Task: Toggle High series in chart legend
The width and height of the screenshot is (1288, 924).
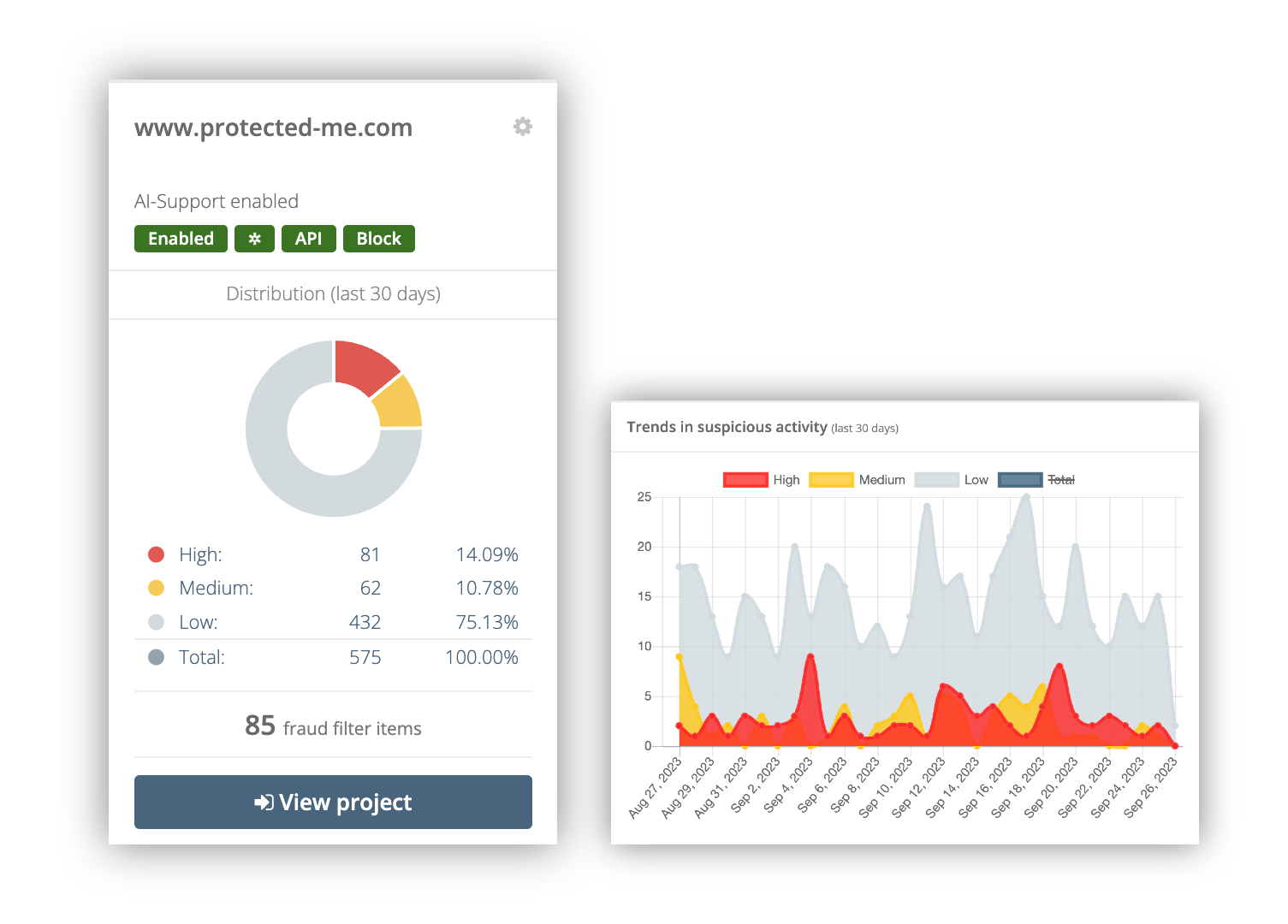Action: (x=762, y=480)
